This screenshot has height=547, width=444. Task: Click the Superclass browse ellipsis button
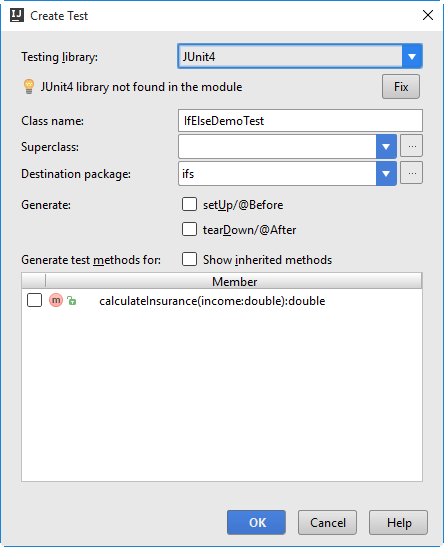pyautogui.click(x=412, y=146)
